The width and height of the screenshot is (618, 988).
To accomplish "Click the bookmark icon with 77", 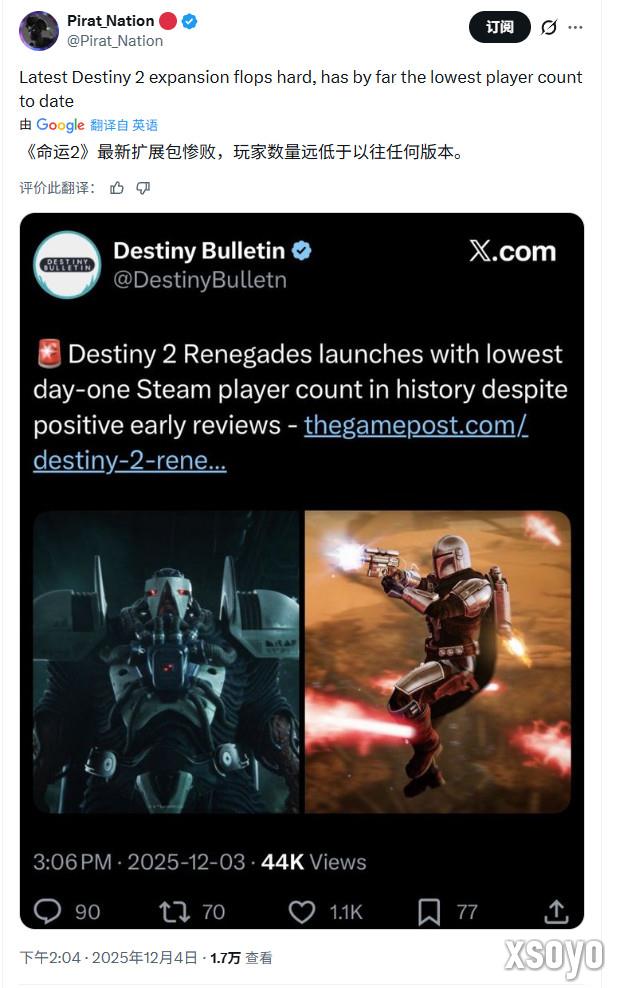I will [429, 912].
